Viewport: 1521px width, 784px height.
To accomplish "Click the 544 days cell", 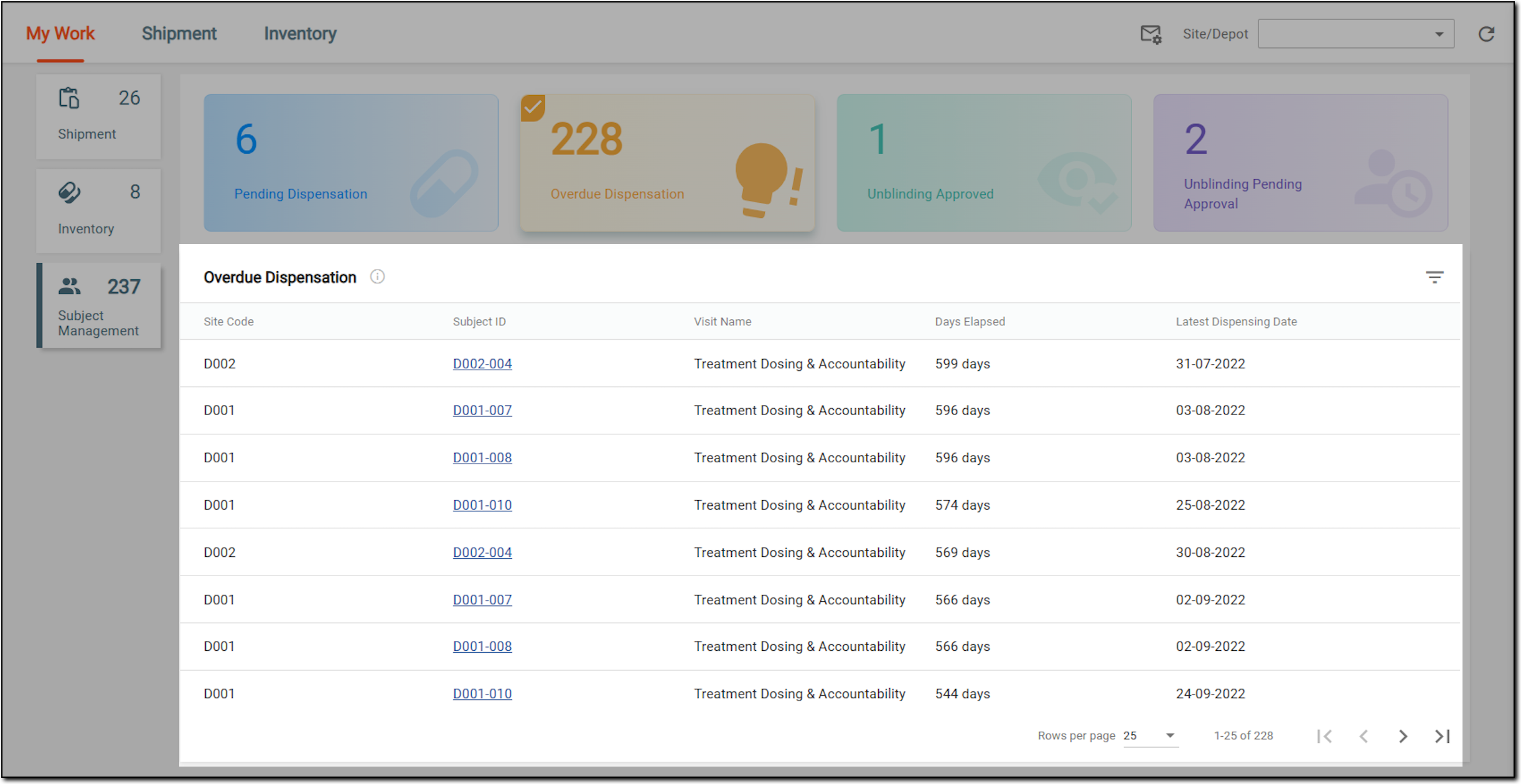I will pos(962,694).
